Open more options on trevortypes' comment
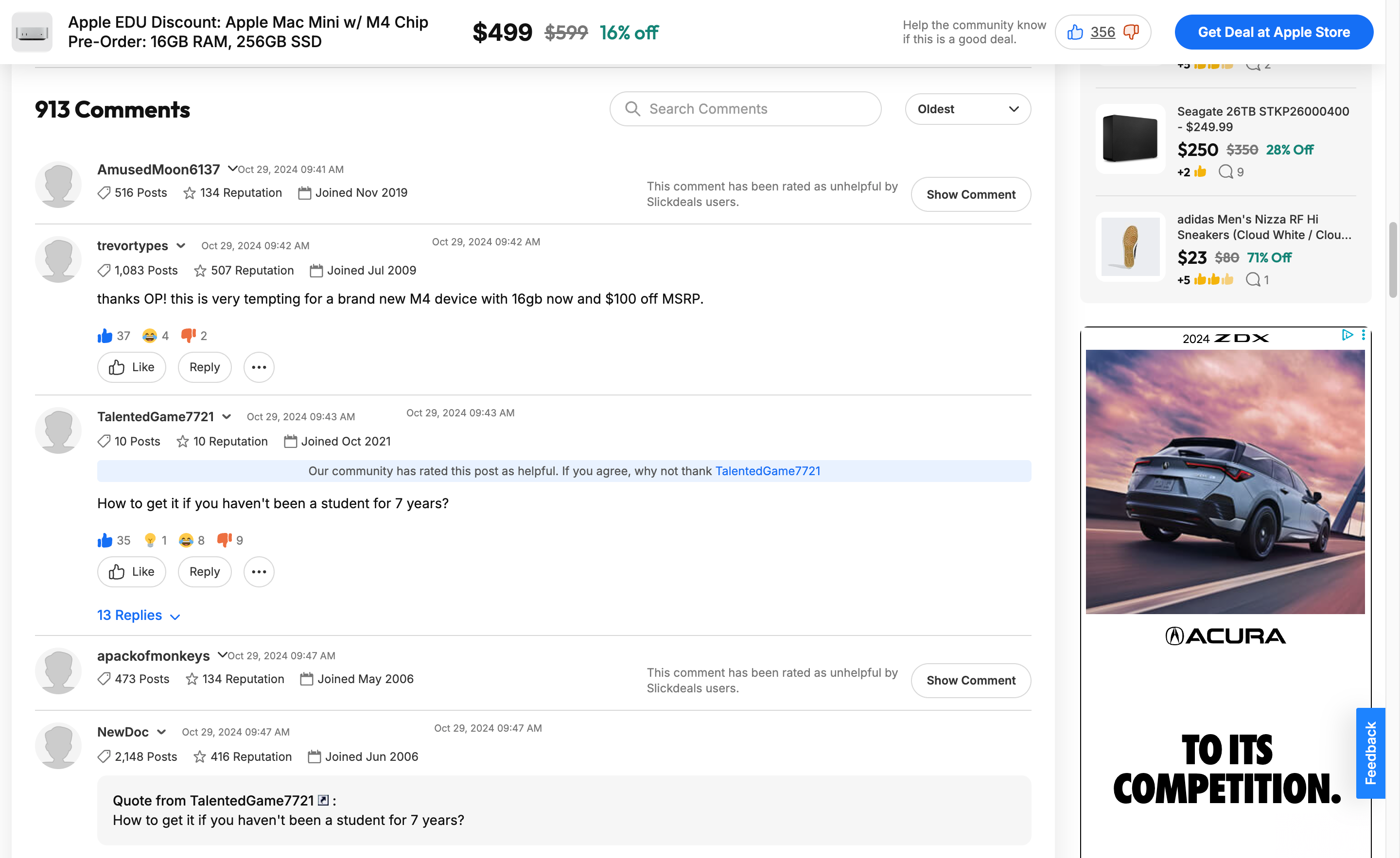Image resolution: width=1400 pixels, height=858 pixels. [259, 367]
